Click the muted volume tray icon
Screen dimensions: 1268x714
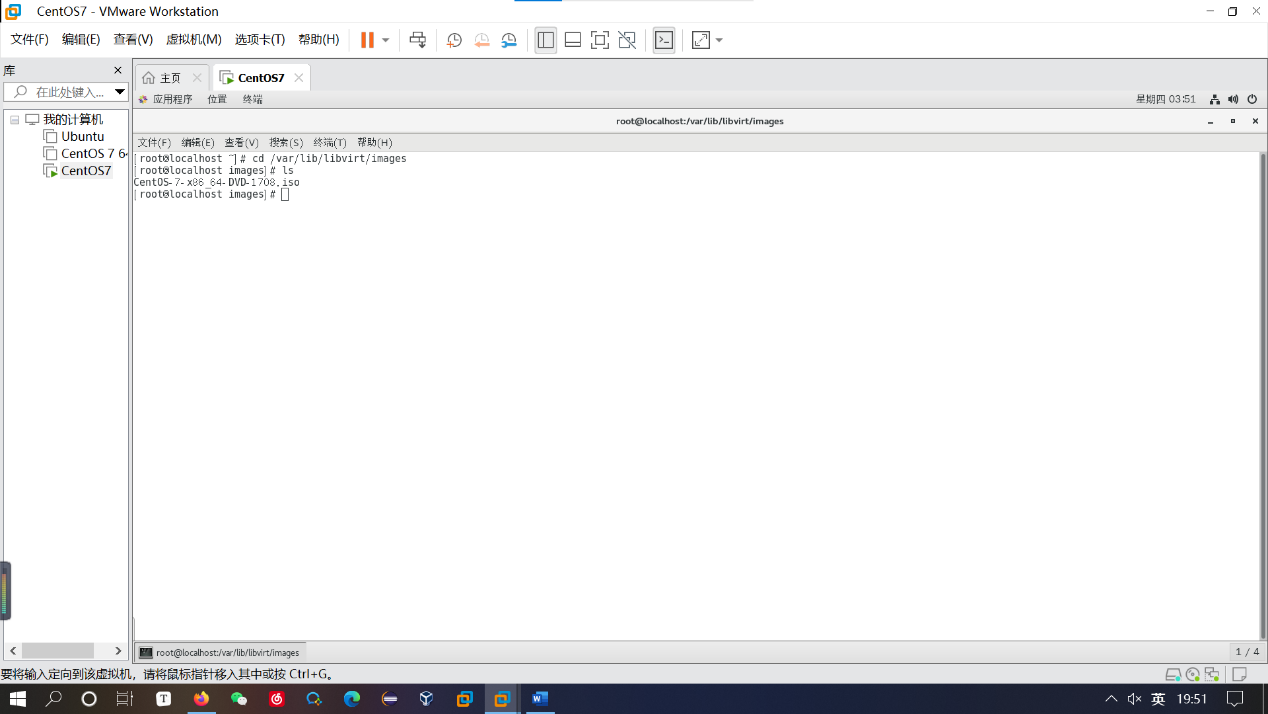tap(1135, 699)
